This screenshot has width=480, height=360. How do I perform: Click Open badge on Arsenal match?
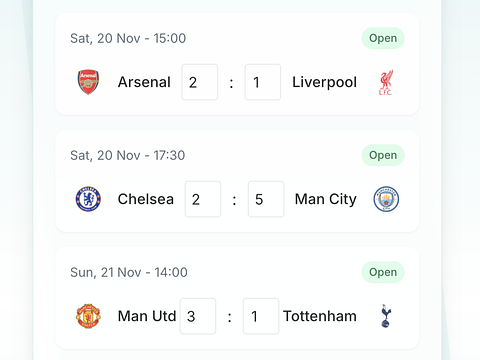pyautogui.click(x=383, y=38)
